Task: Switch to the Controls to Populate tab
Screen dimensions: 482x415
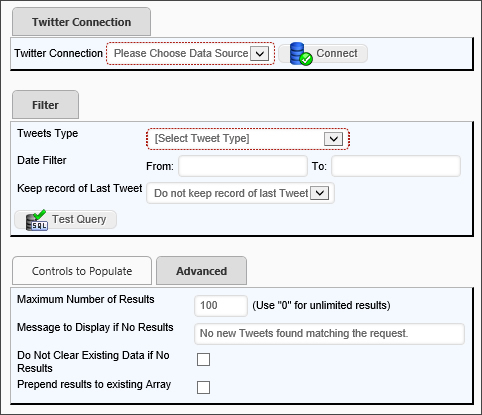Action: coord(82,271)
